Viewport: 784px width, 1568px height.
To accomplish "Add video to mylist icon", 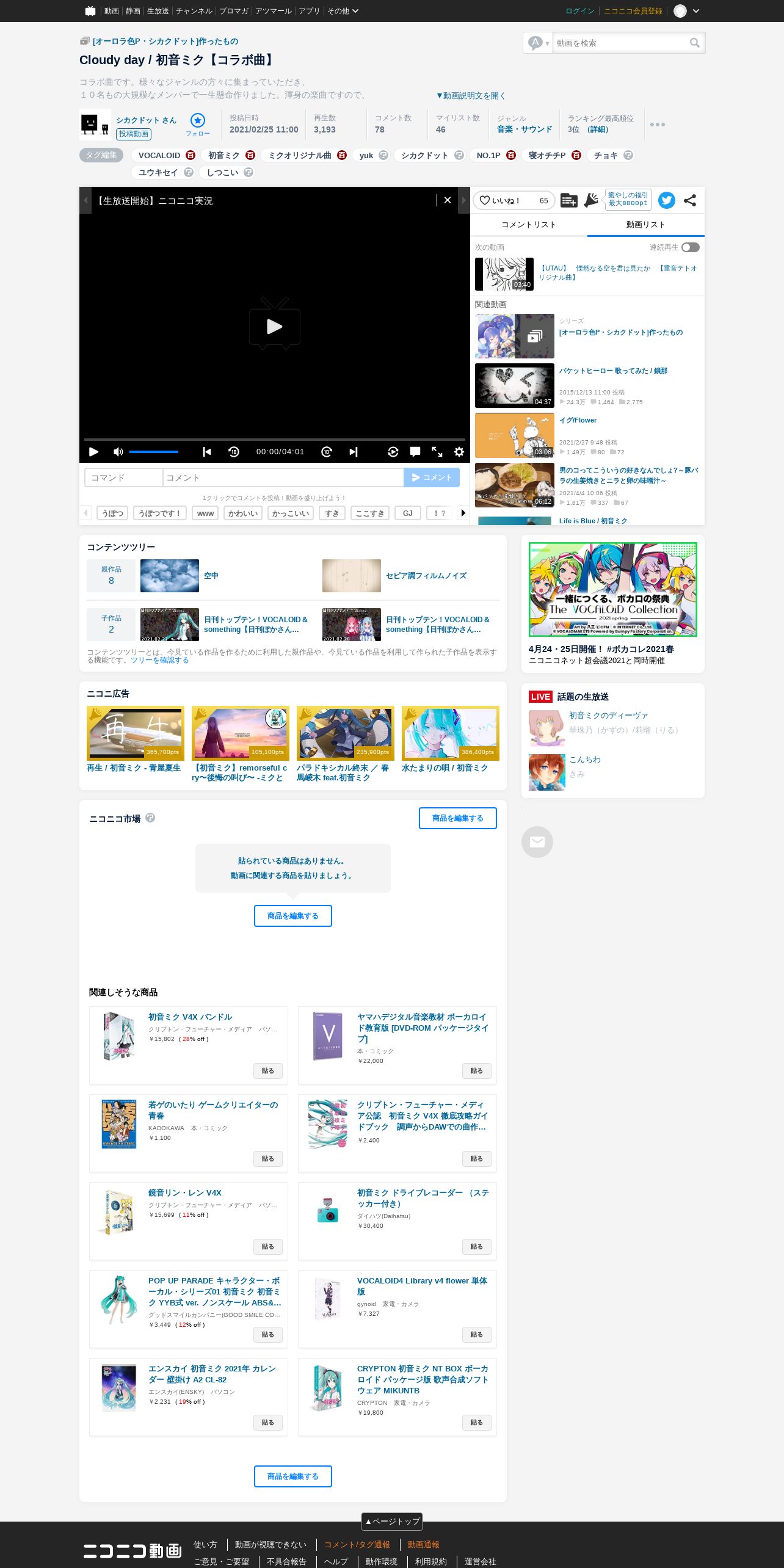I will [x=568, y=200].
